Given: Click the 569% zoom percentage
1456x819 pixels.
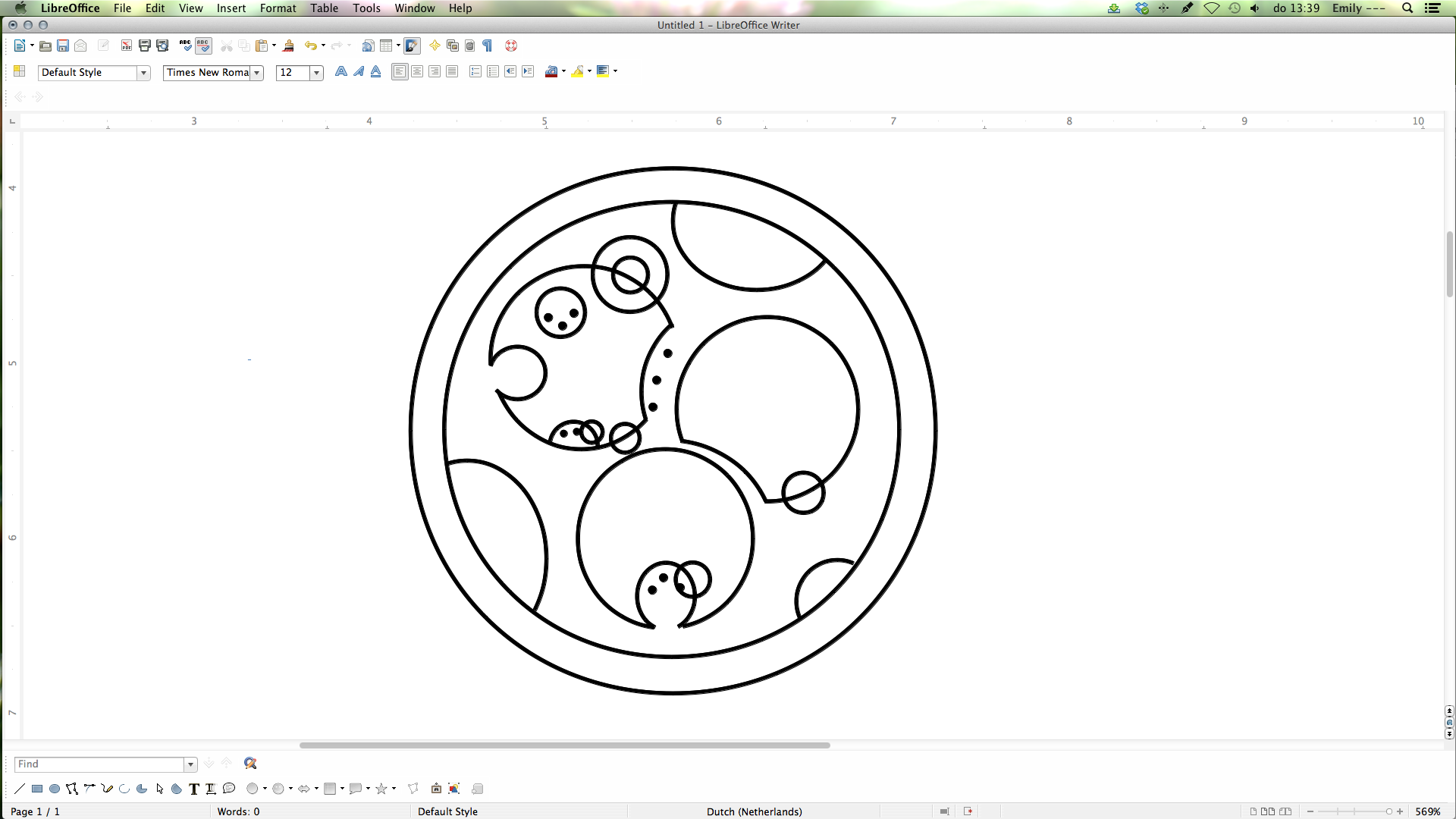Looking at the screenshot, I should pos(1427,811).
